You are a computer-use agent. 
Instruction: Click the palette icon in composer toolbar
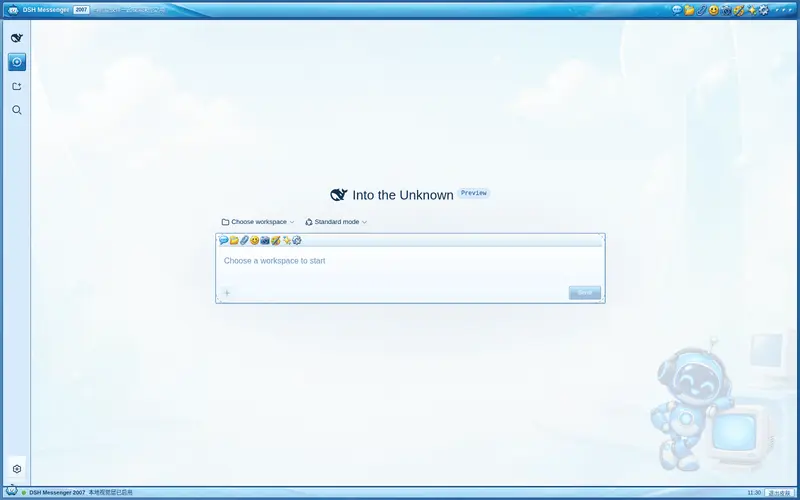(x=276, y=240)
